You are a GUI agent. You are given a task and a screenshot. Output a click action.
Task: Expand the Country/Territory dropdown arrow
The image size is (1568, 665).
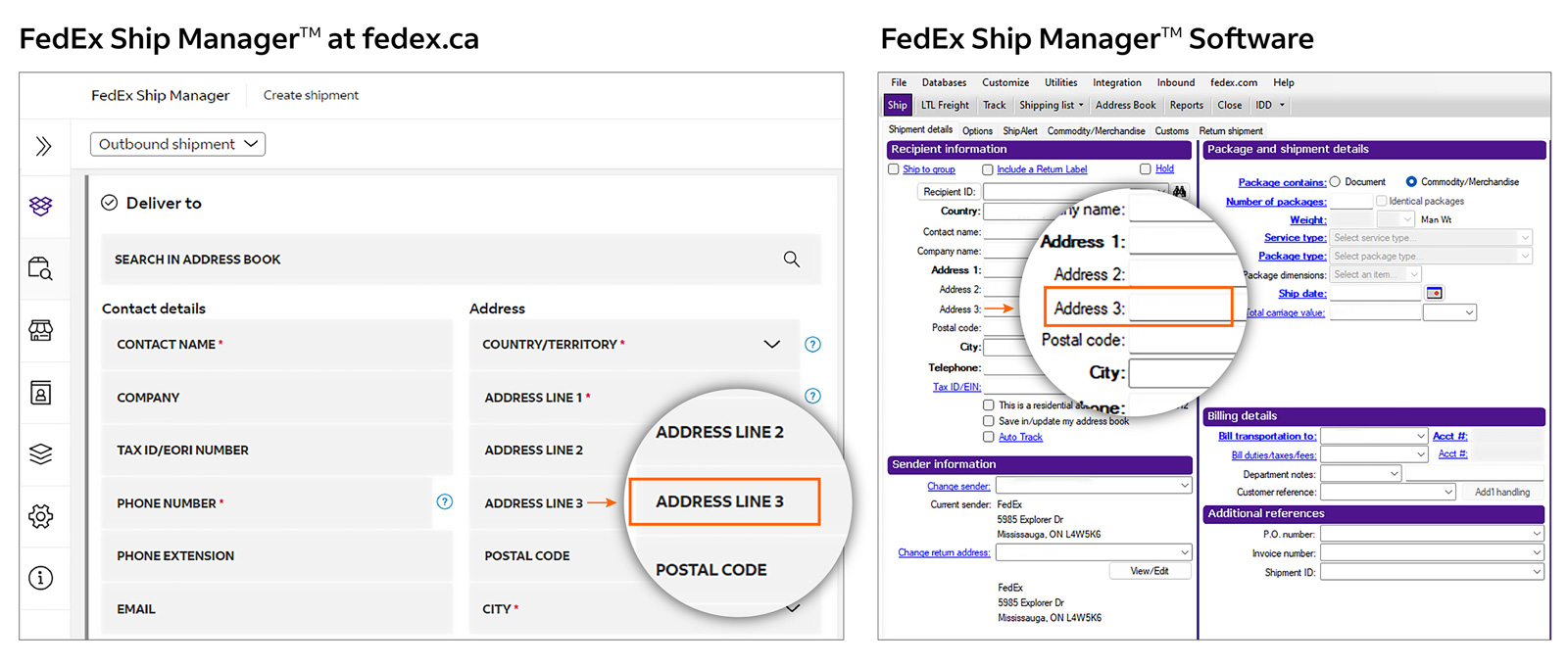[x=772, y=345]
